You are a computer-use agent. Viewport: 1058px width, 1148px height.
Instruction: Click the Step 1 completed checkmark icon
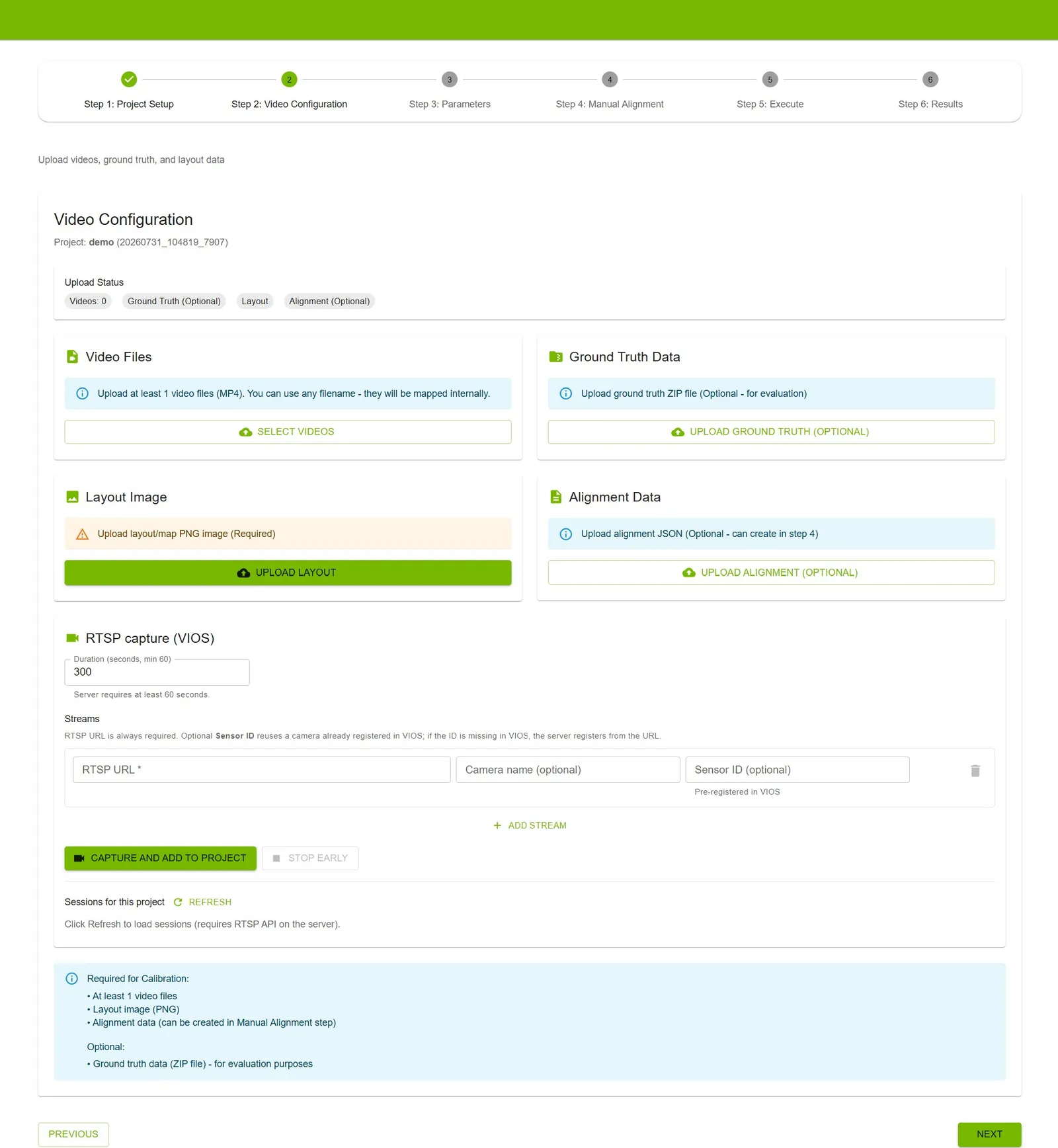(x=129, y=79)
